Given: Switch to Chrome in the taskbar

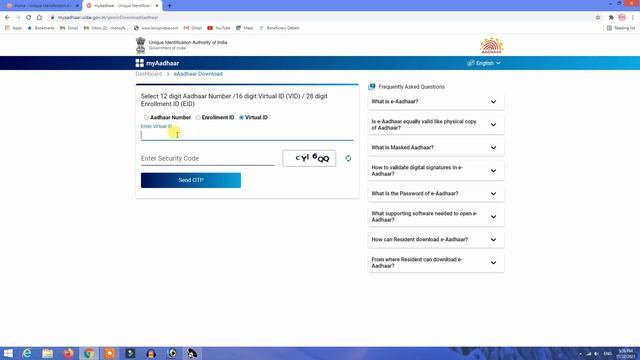Looking at the screenshot, I should tap(89, 353).
